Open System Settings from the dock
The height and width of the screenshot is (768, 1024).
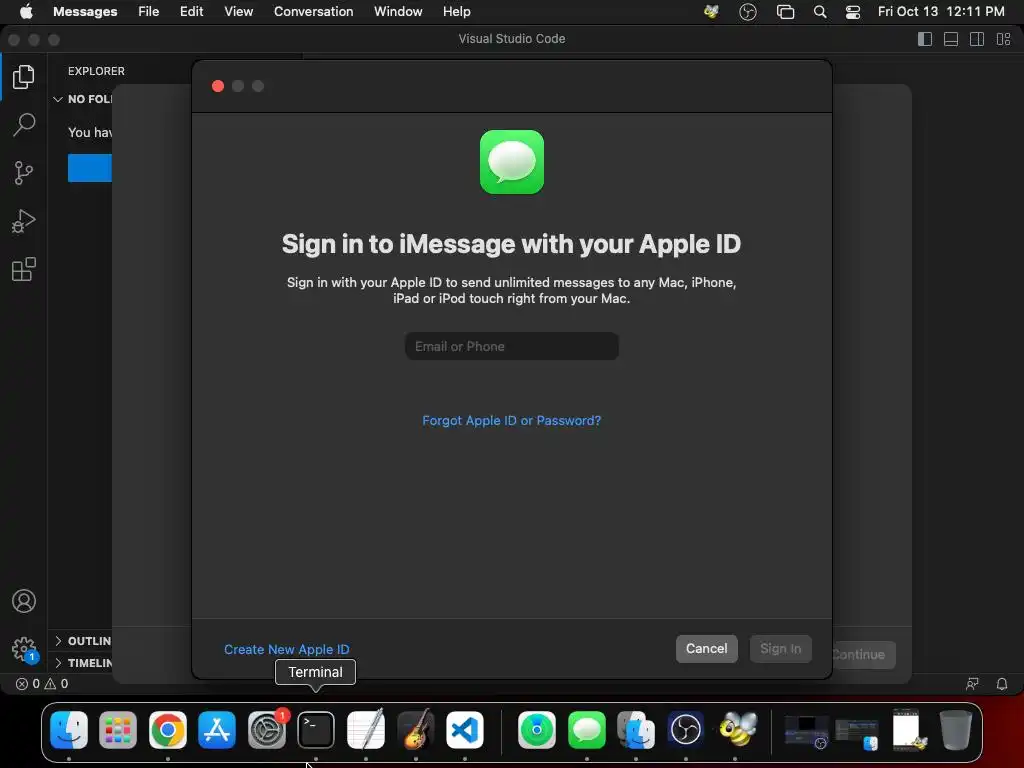(266, 729)
